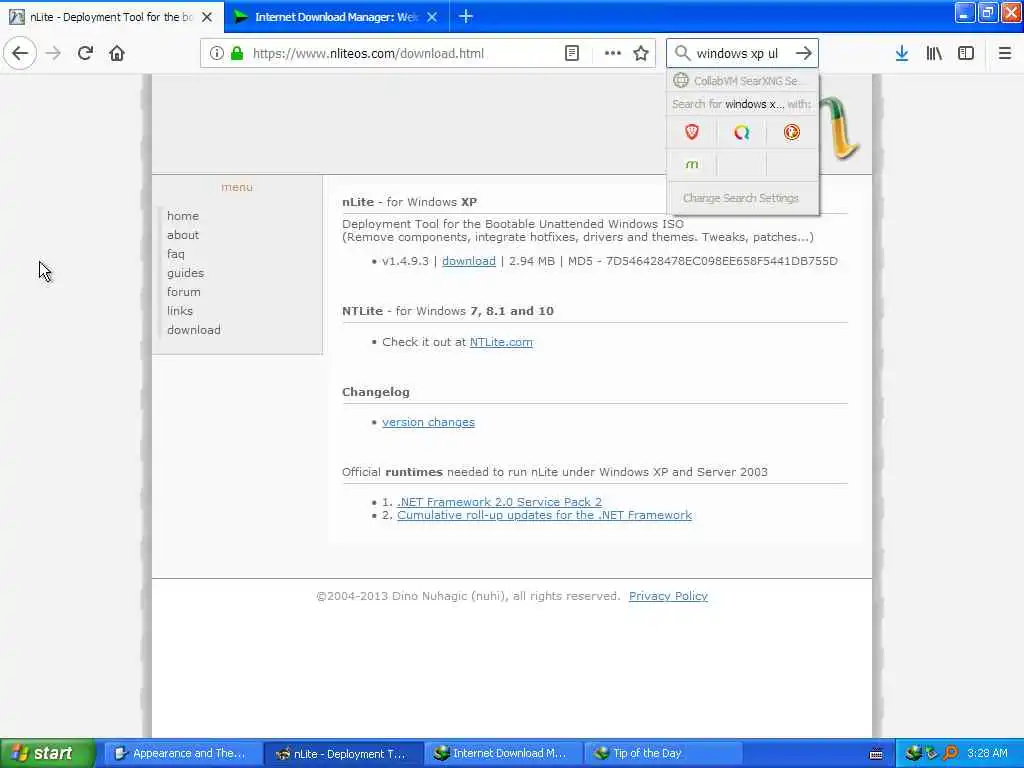Close the Internet Download Manager tab
Screen dimensions: 1024x768
click(x=432, y=17)
